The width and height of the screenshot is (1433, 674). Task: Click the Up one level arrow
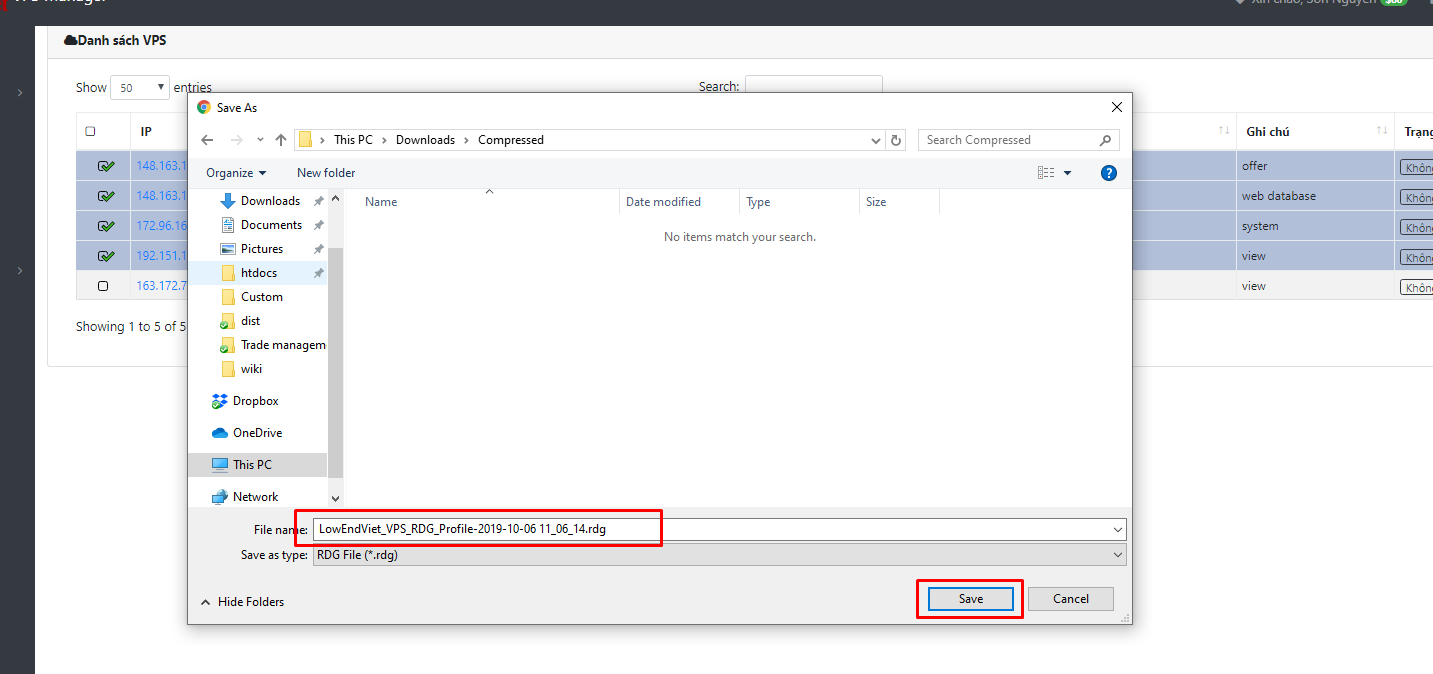[x=281, y=140]
